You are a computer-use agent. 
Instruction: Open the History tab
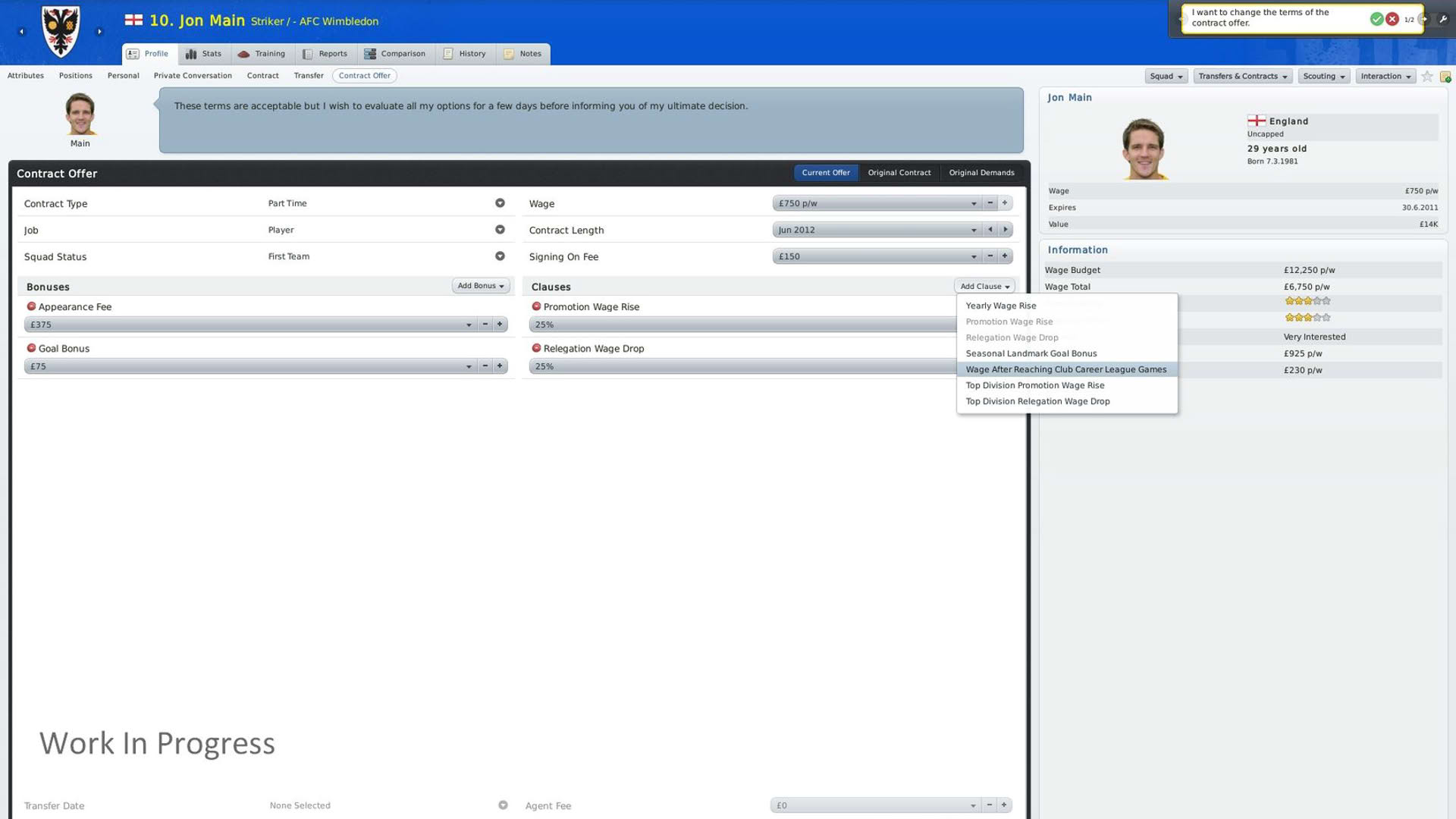[x=465, y=54]
